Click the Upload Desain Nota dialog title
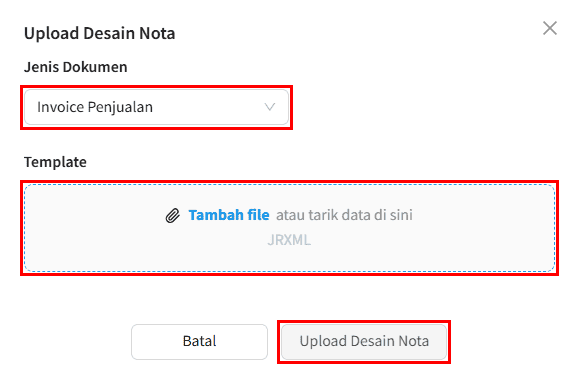 pos(100,33)
